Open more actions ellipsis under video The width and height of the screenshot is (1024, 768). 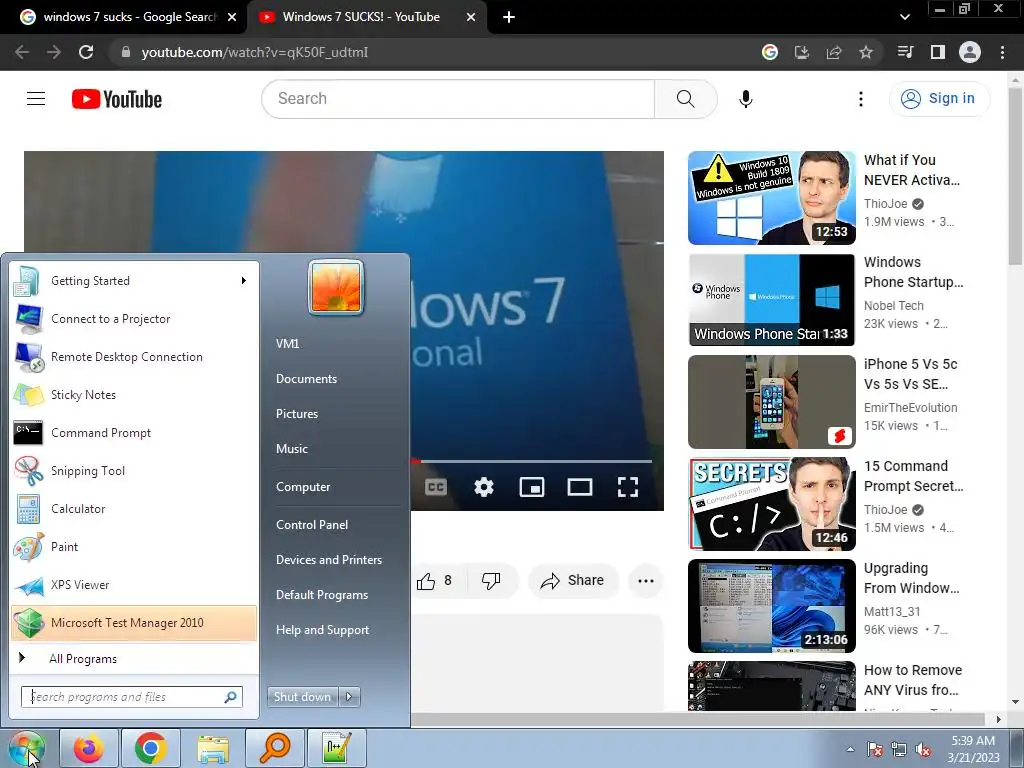click(x=646, y=581)
